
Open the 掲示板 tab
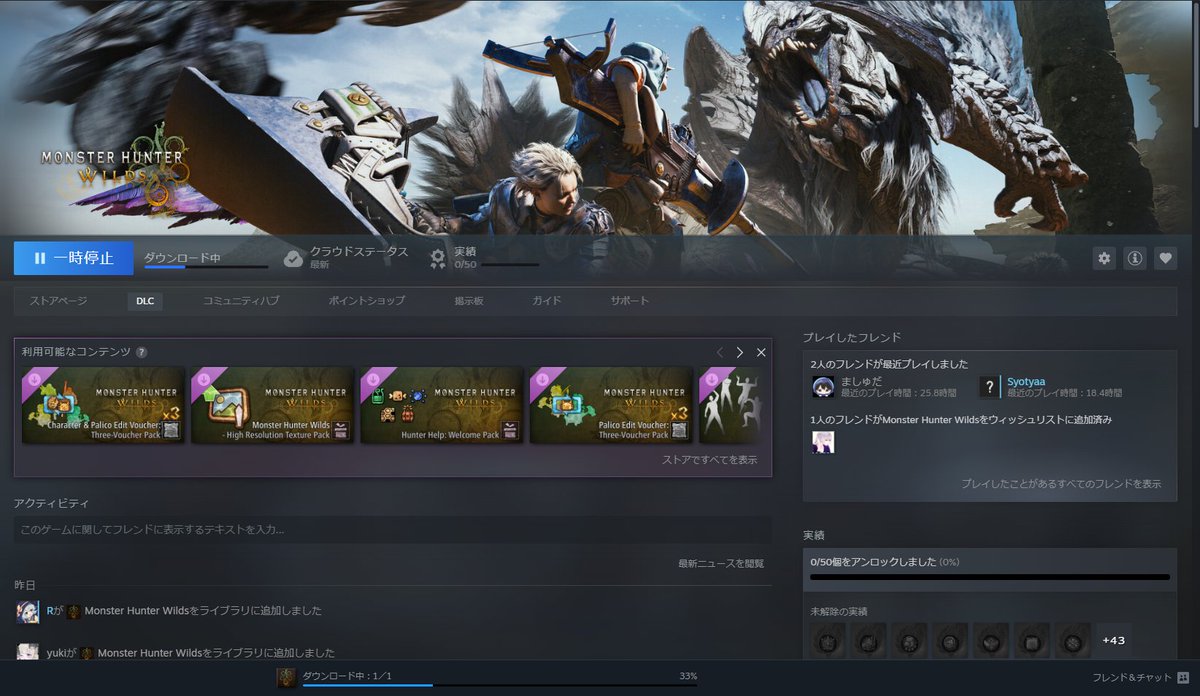click(469, 301)
